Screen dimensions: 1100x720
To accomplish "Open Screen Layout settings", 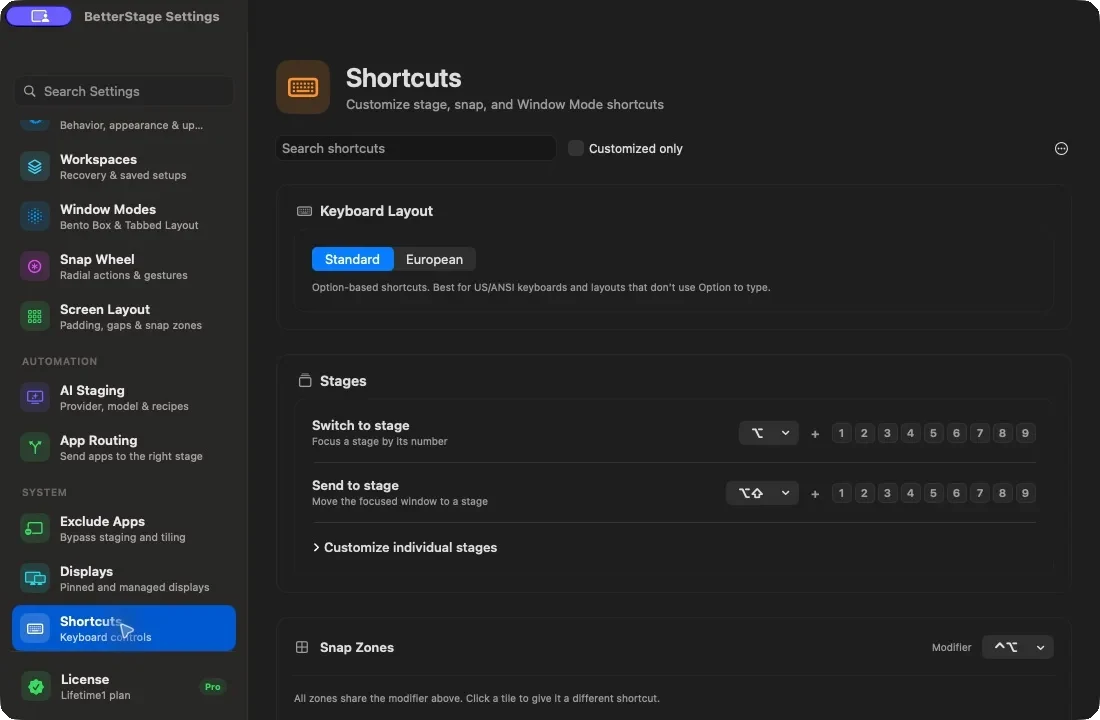I will pyautogui.click(x=123, y=316).
